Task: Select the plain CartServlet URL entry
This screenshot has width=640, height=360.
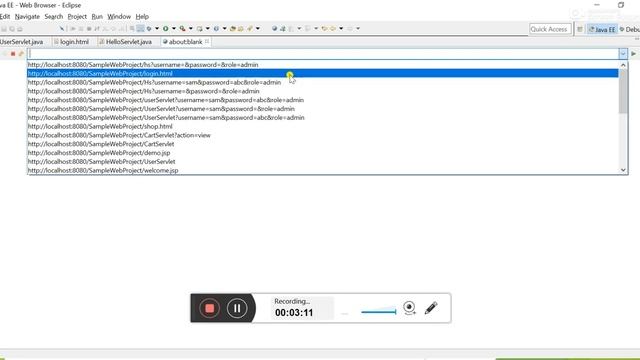Action: 323,144
